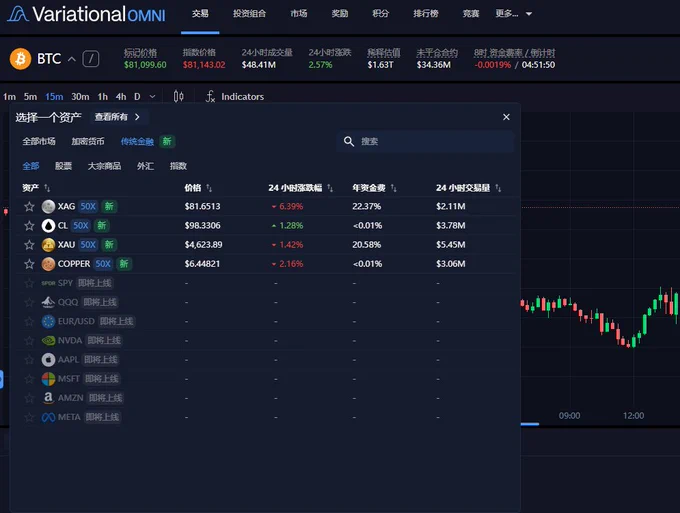This screenshot has height=513, width=680.
Task: Toggle the star for EUR/USD
Action: [x=29, y=321]
